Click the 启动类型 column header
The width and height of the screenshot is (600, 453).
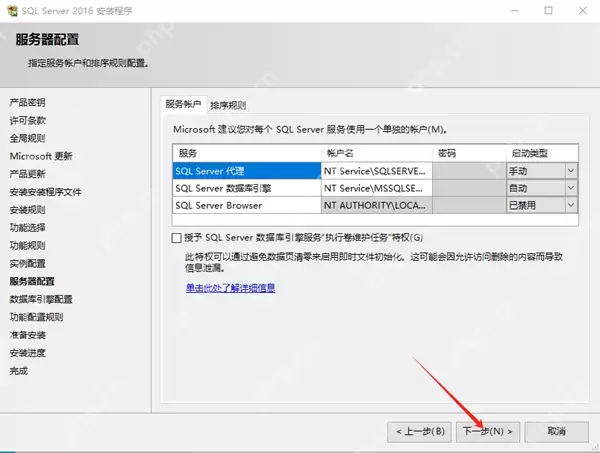[542, 153]
